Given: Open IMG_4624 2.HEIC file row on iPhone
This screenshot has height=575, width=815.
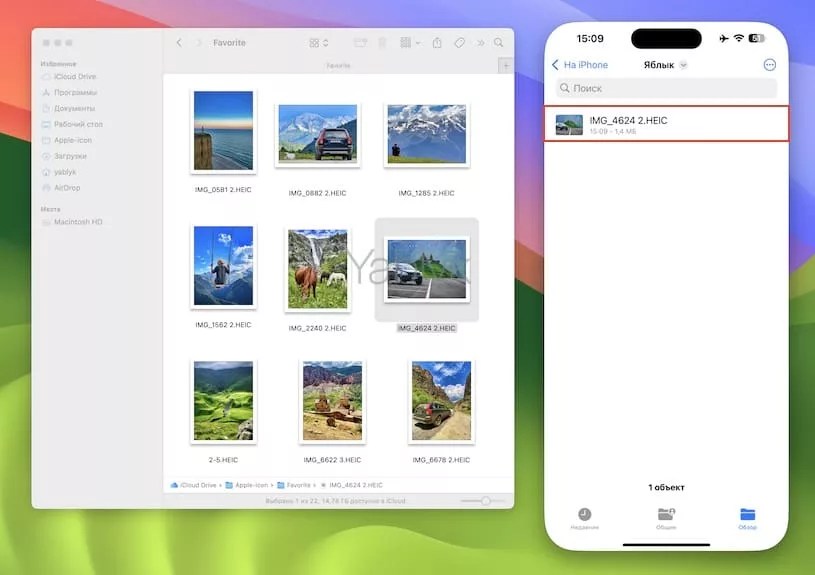Looking at the screenshot, I should coord(666,124).
